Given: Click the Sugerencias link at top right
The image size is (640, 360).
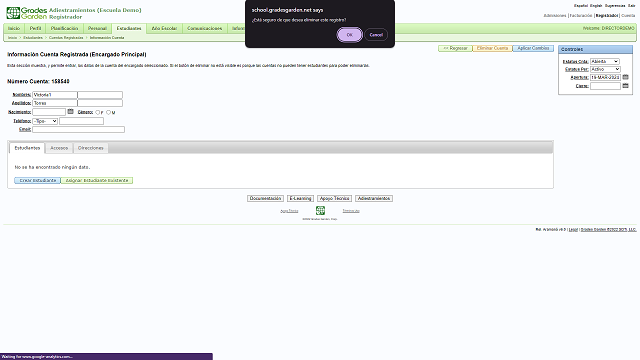Looking at the screenshot, I should tap(615, 6).
